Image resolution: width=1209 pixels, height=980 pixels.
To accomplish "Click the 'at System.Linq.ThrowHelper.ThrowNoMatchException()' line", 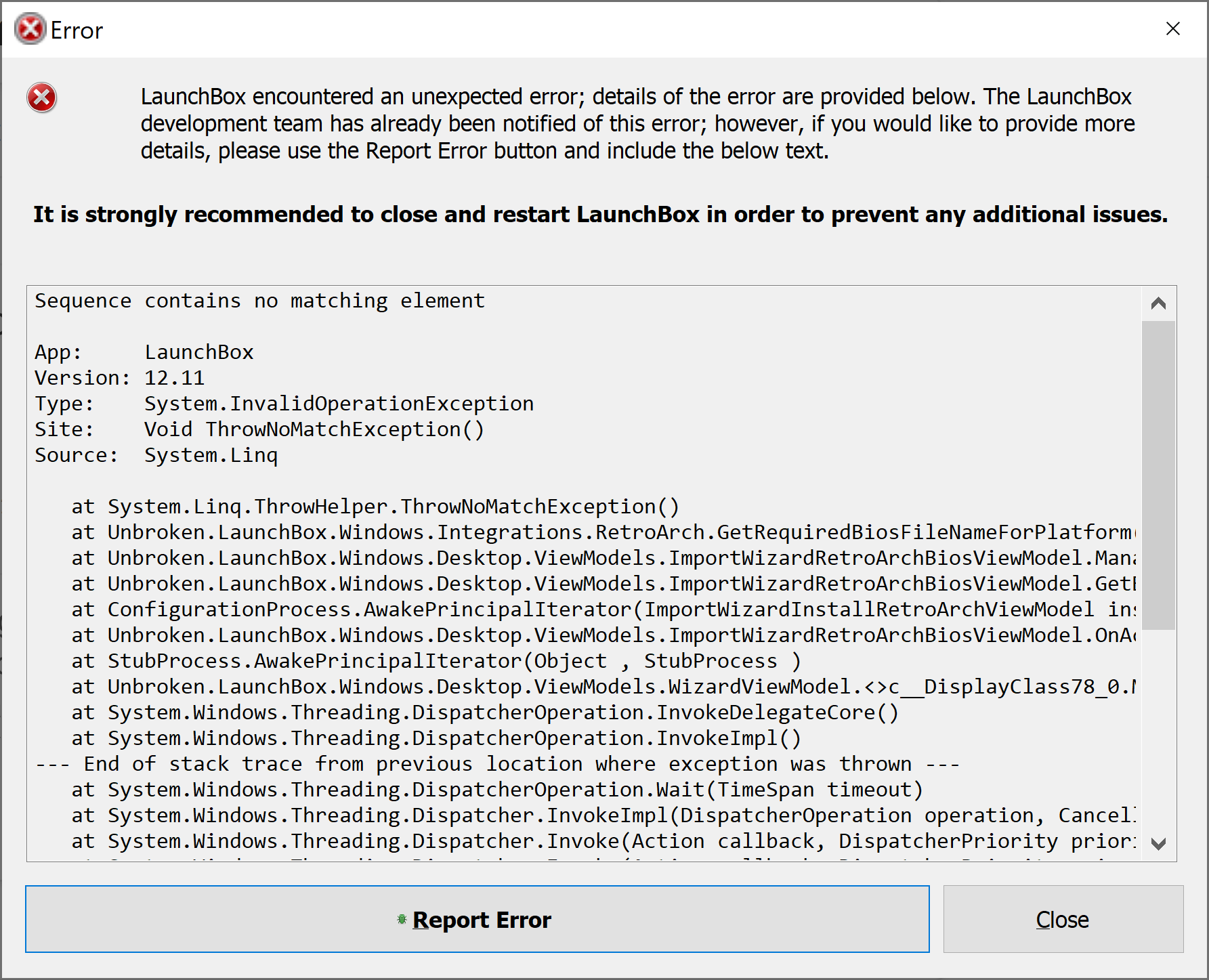I will pyautogui.click(x=375, y=507).
